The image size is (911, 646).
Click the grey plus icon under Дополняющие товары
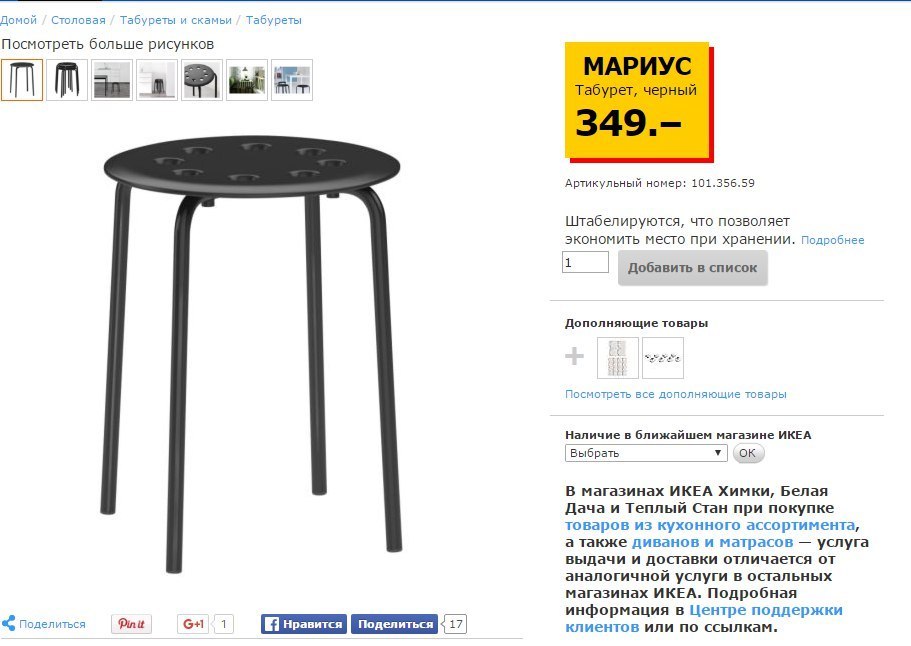click(575, 356)
